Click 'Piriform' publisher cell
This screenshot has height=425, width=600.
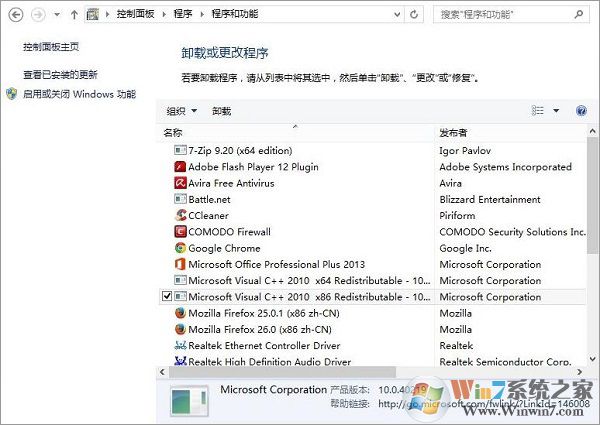coord(457,215)
